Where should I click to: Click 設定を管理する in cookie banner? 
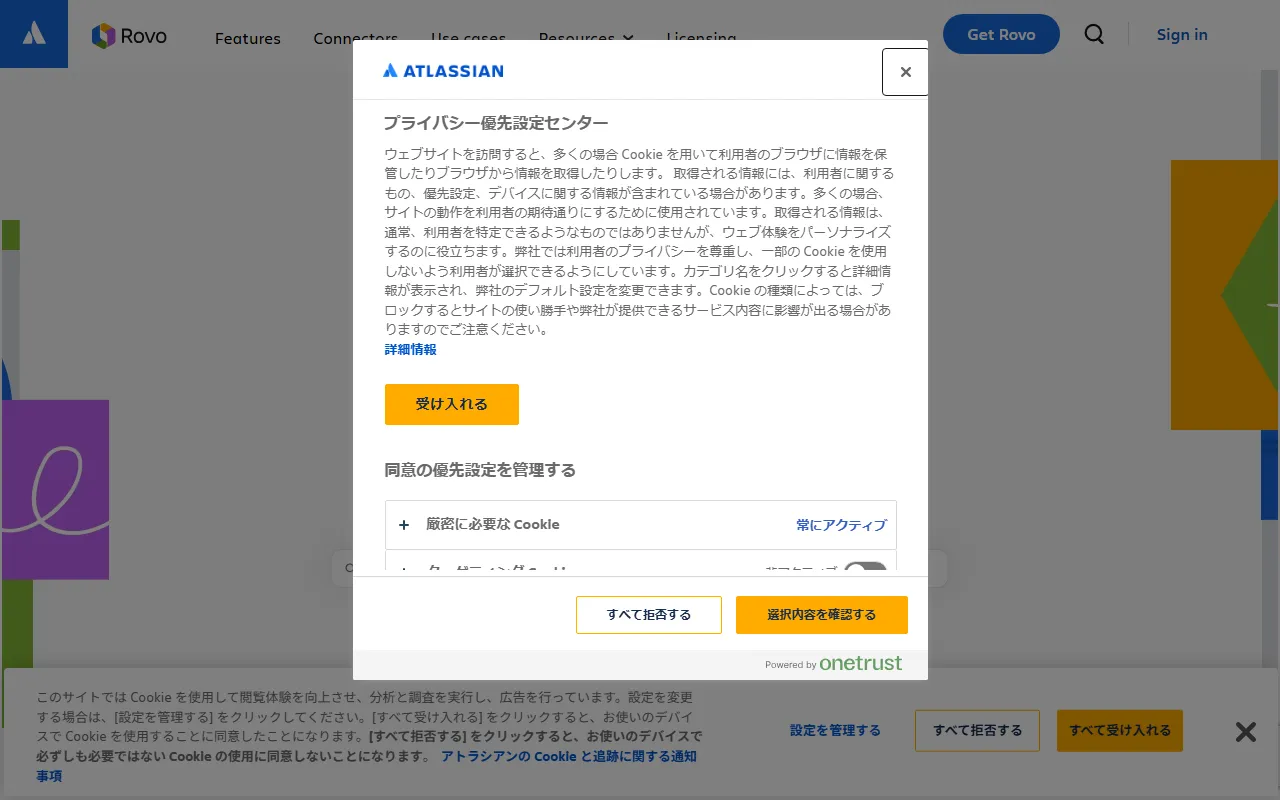[x=835, y=730]
